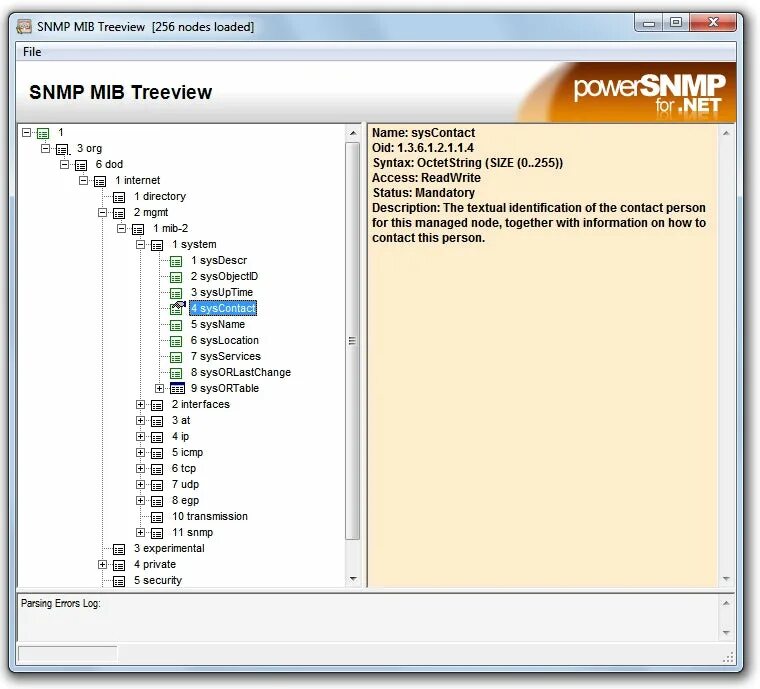
Task: Expand the 2 interfaces node
Action: pos(141,404)
